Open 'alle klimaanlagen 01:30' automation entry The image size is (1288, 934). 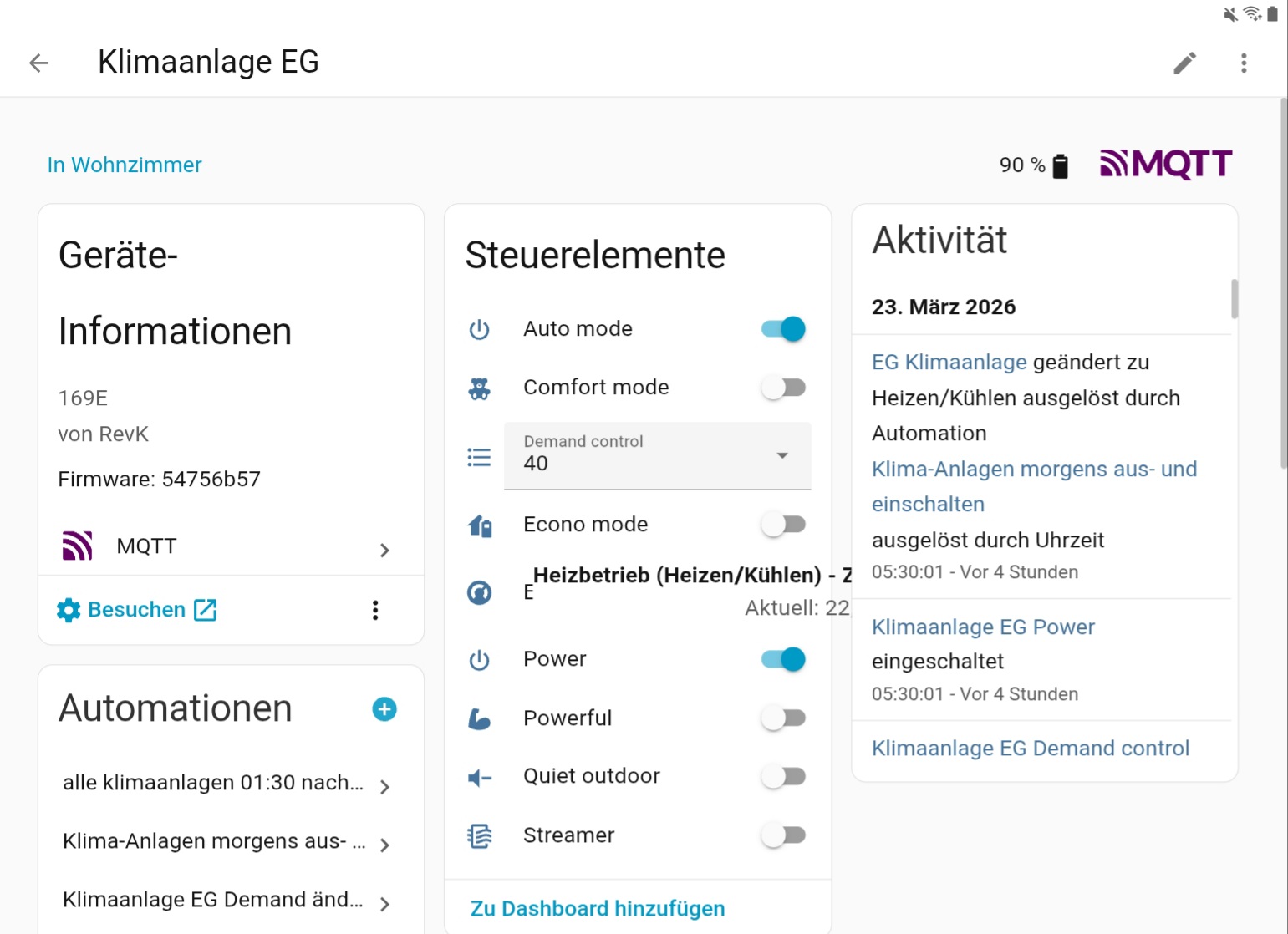pyautogui.click(x=227, y=783)
